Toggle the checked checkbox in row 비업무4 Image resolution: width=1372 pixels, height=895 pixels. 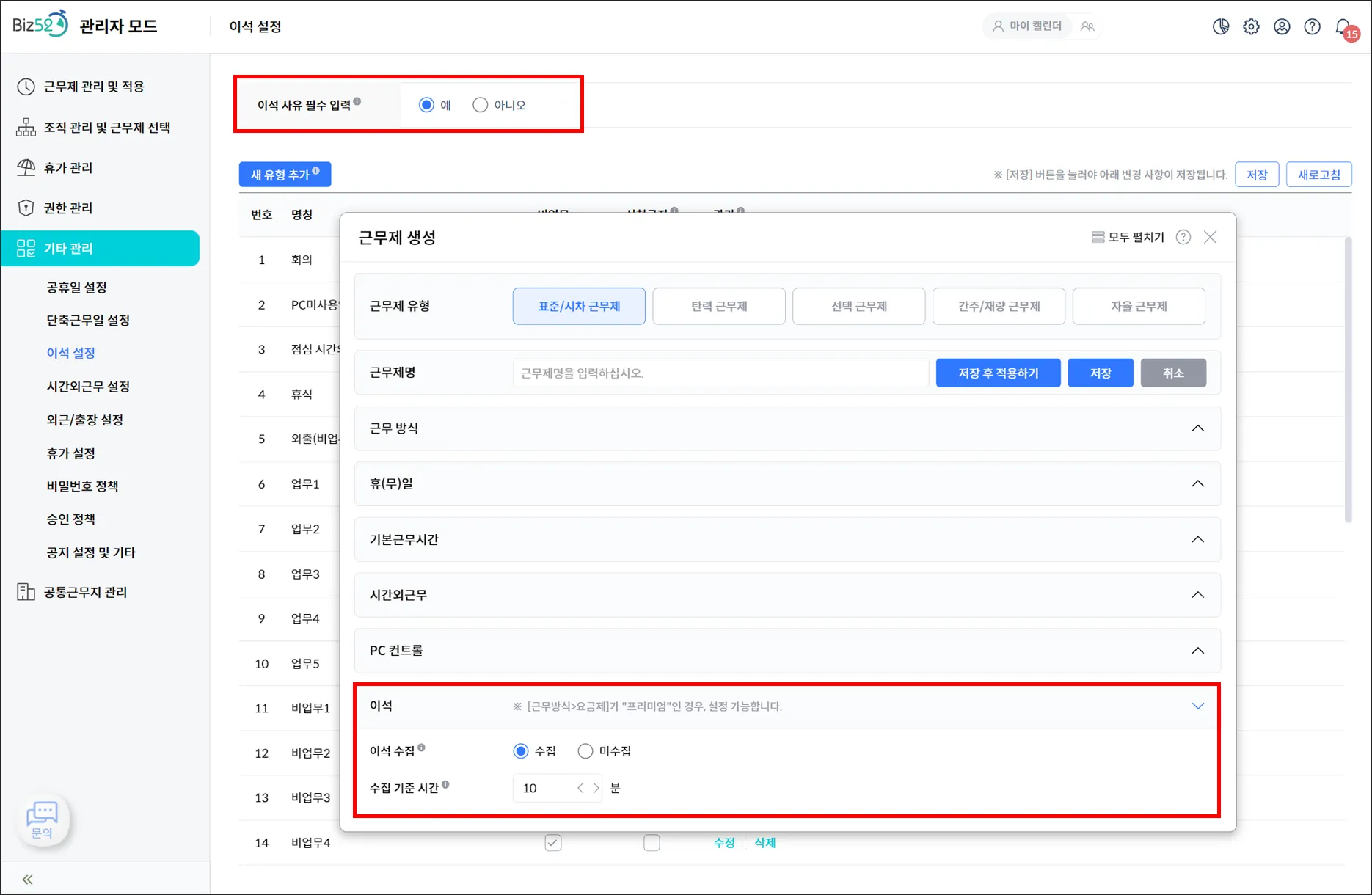click(553, 843)
